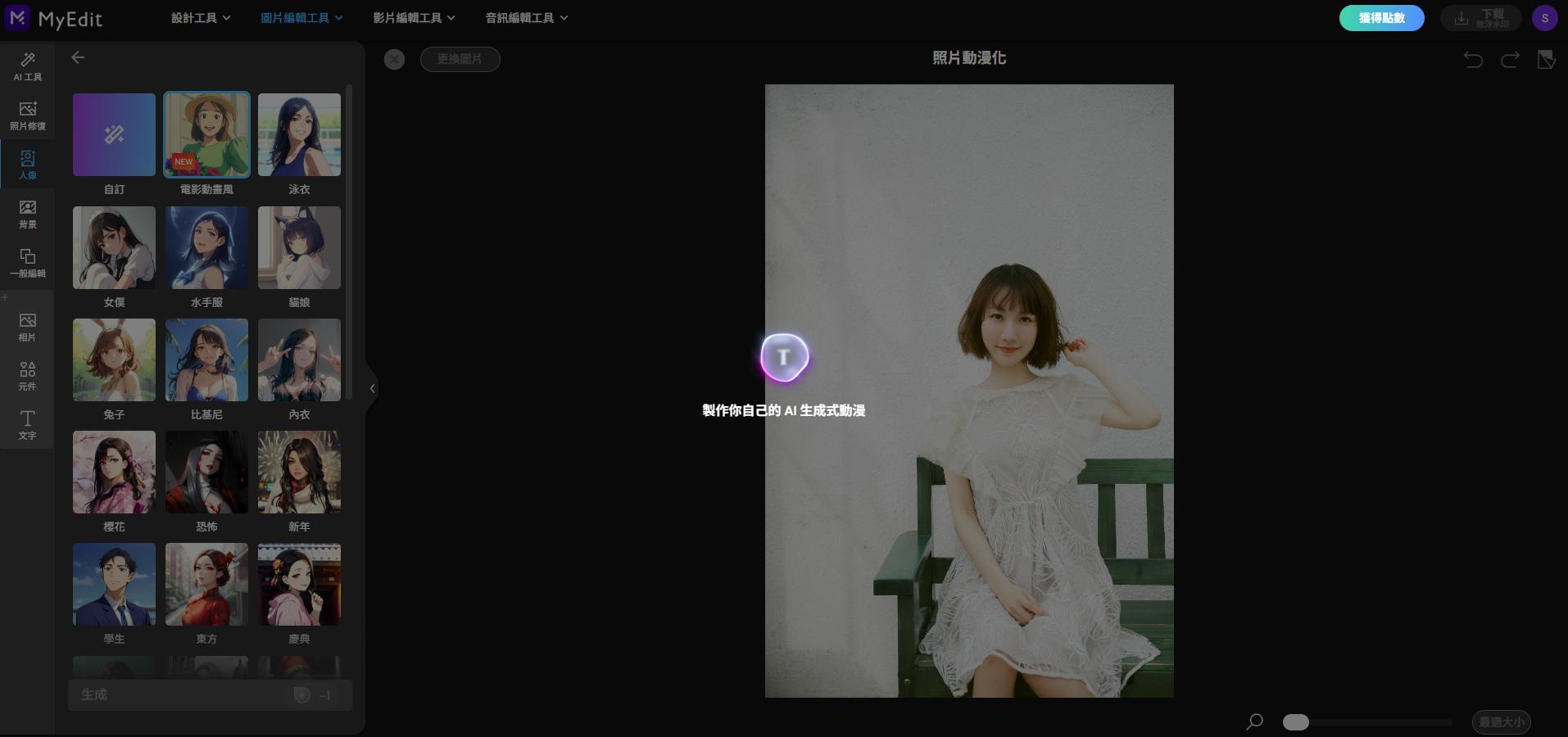Expand the 音訊編輯工具 dropdown menu
This screenshot has height=737, width=1568.
526,17
